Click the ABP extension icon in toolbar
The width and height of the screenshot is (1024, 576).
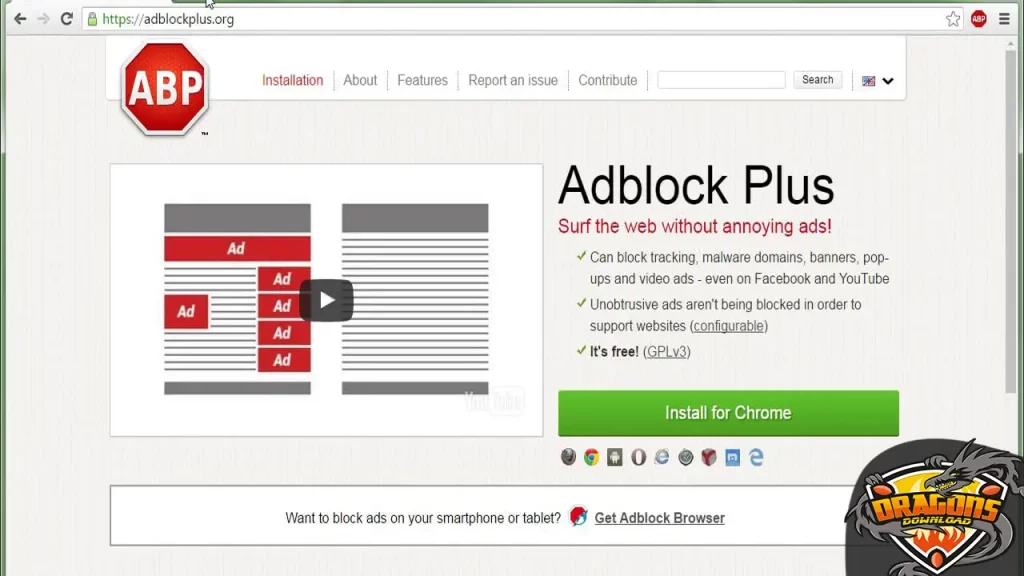point(978,18)
